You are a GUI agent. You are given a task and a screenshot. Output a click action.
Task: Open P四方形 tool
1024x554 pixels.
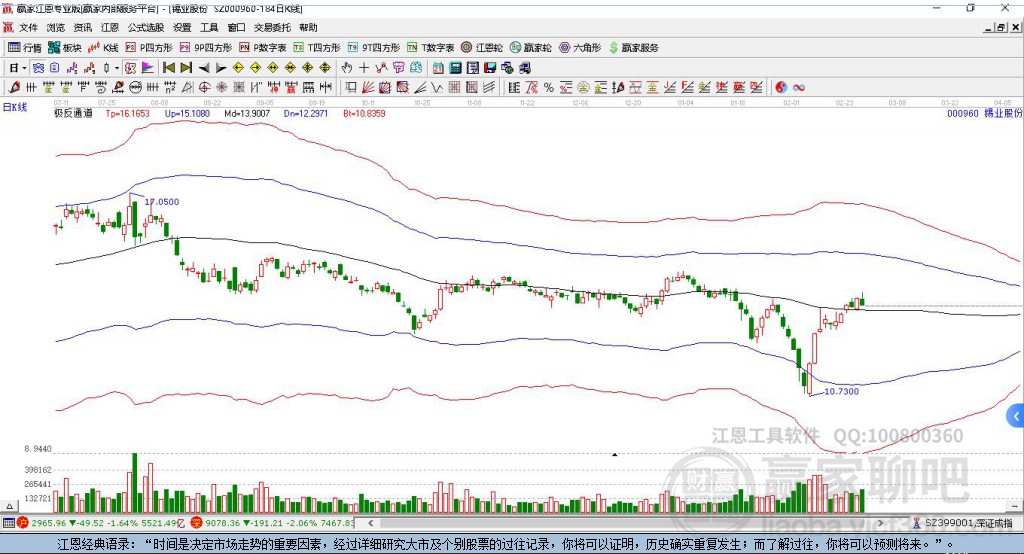(x=149, y=48)
